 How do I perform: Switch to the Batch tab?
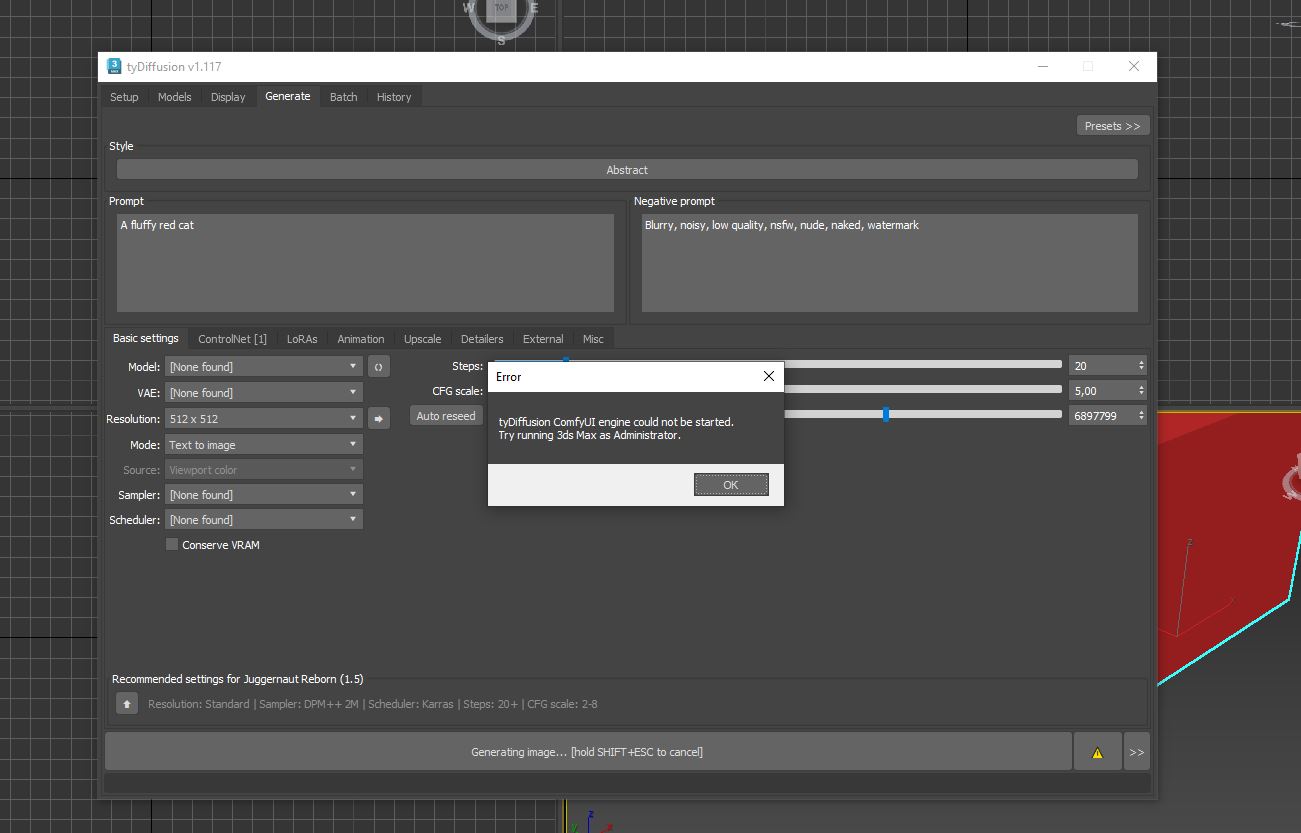[343, 97]
